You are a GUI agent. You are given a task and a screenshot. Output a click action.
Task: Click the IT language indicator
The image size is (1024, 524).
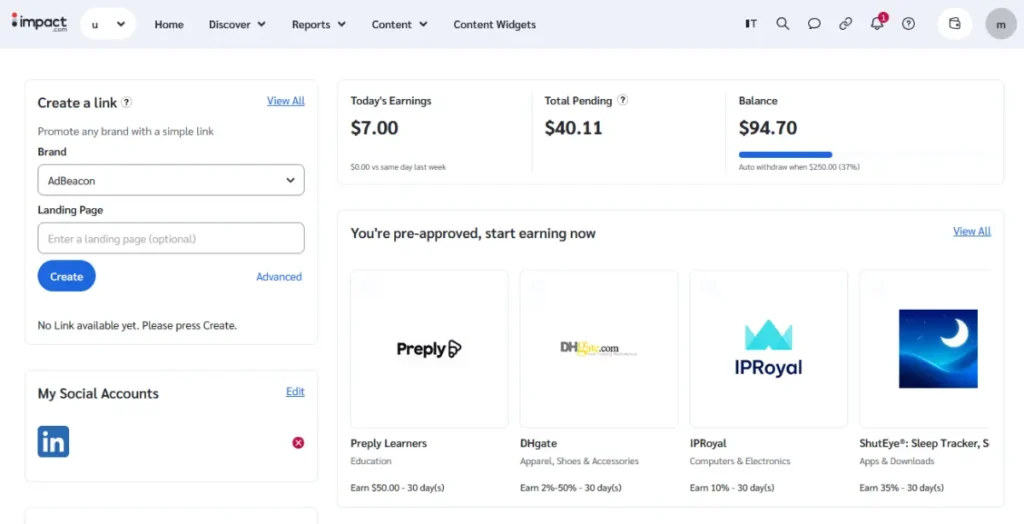click(751, 24)
